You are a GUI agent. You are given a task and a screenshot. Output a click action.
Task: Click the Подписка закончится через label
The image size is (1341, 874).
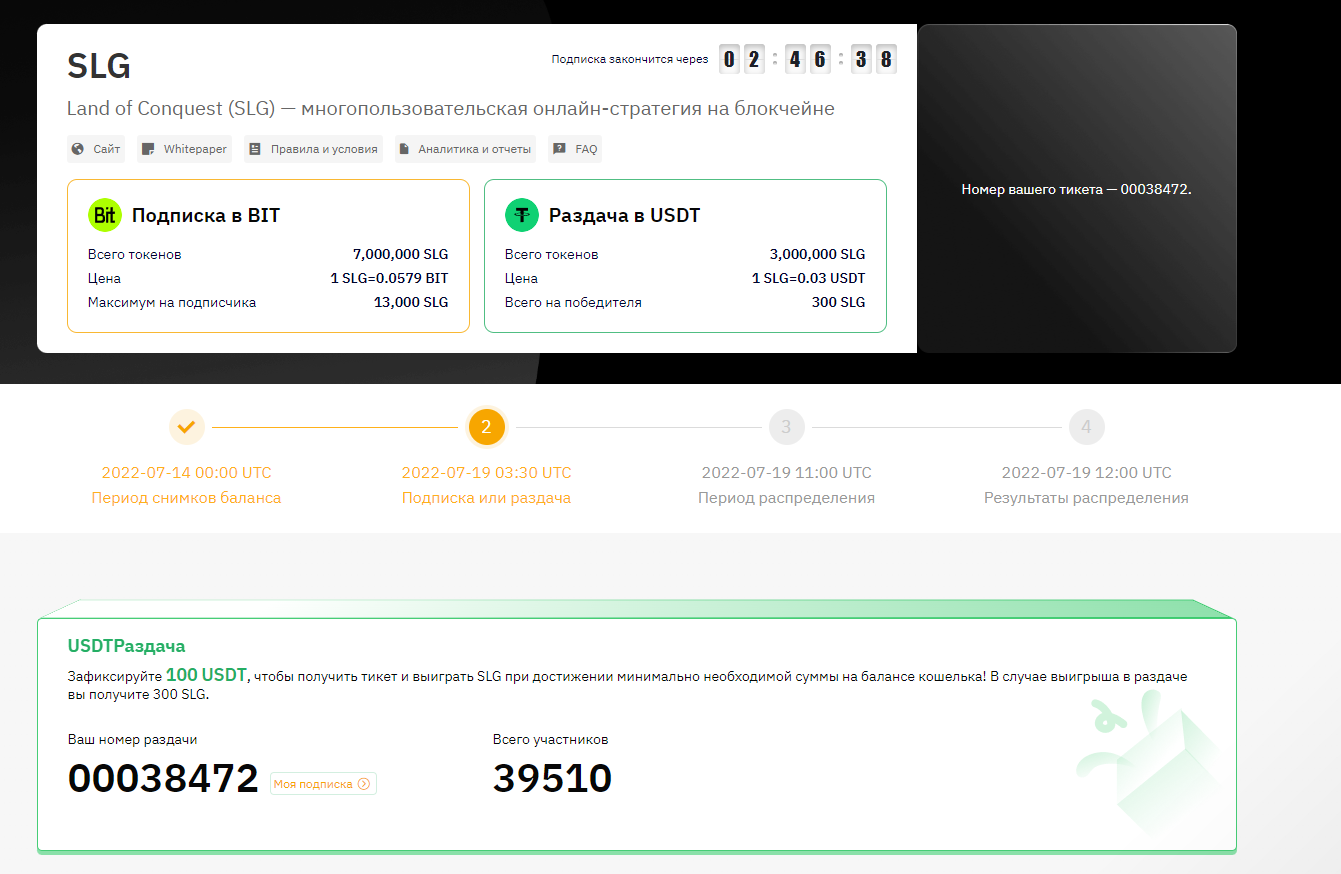tap(630, 60)
